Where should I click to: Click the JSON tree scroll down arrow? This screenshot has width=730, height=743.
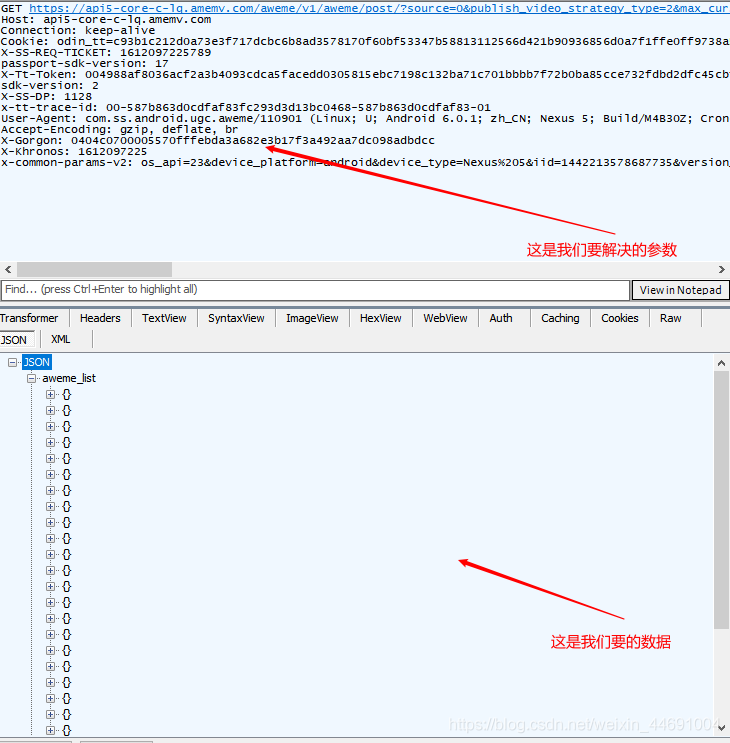[x=721, y=728]
